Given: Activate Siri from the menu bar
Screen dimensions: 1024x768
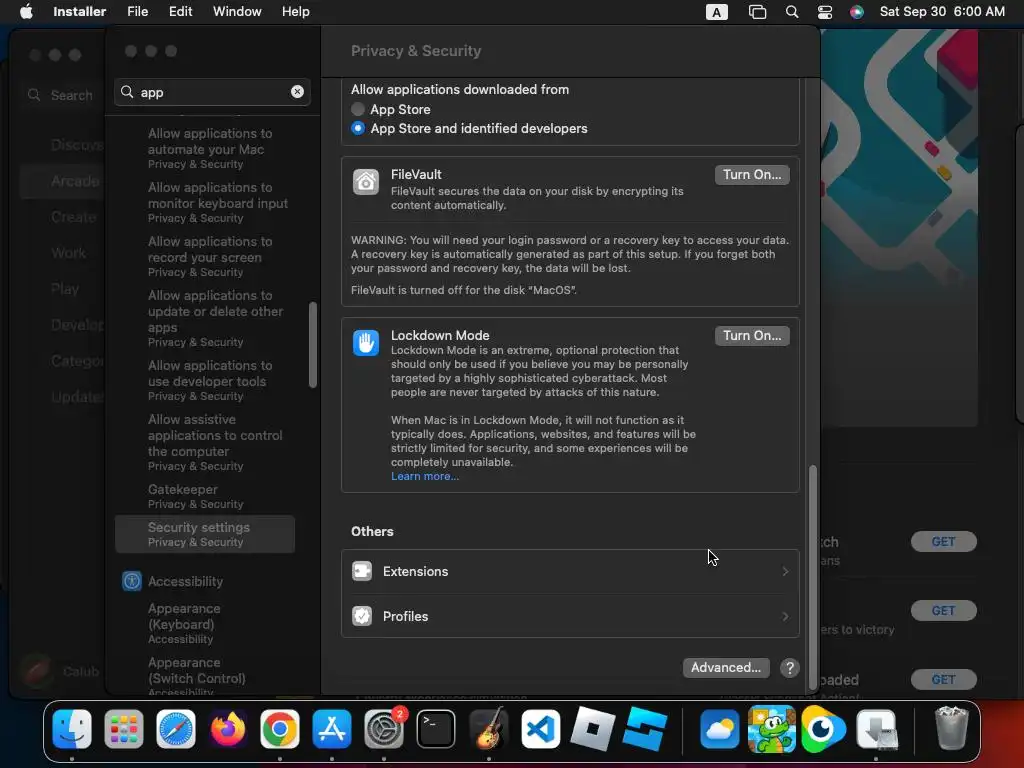Looking at the screenshot, I should (x=857, y=12).
